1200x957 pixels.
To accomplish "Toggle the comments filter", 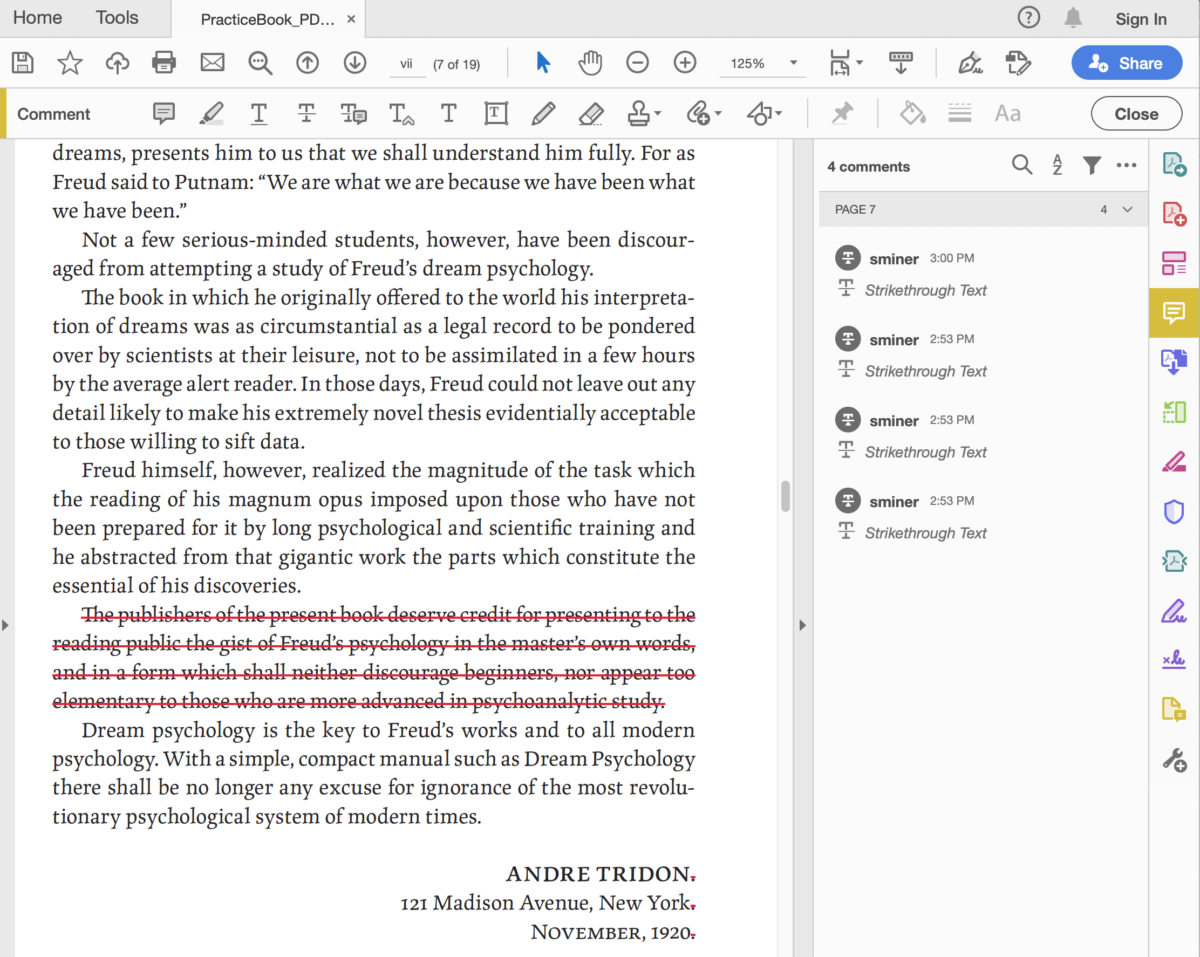I will click(1092, 165).
